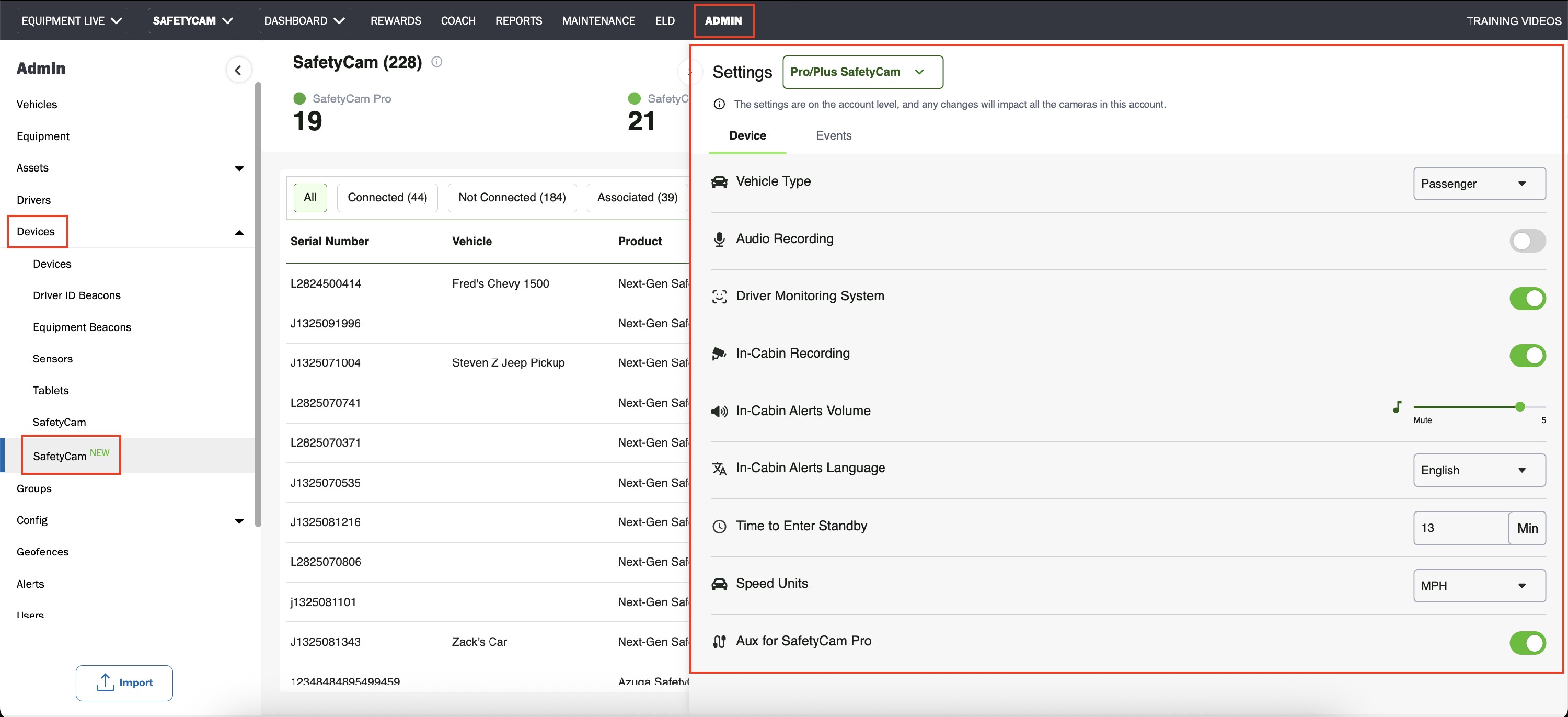Click the Import button

point(124,683)
